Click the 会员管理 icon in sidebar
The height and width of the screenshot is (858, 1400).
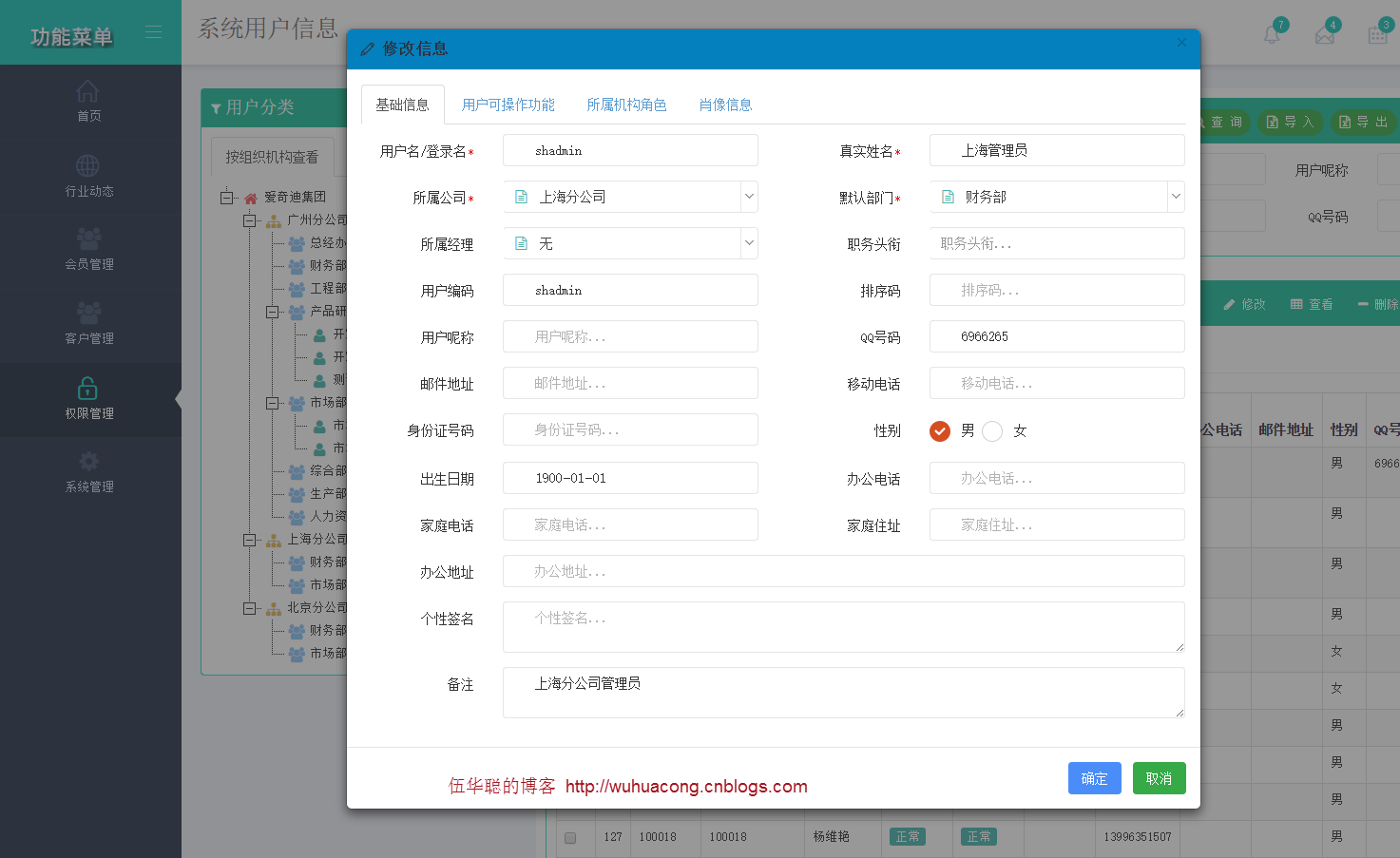point(88,238)
